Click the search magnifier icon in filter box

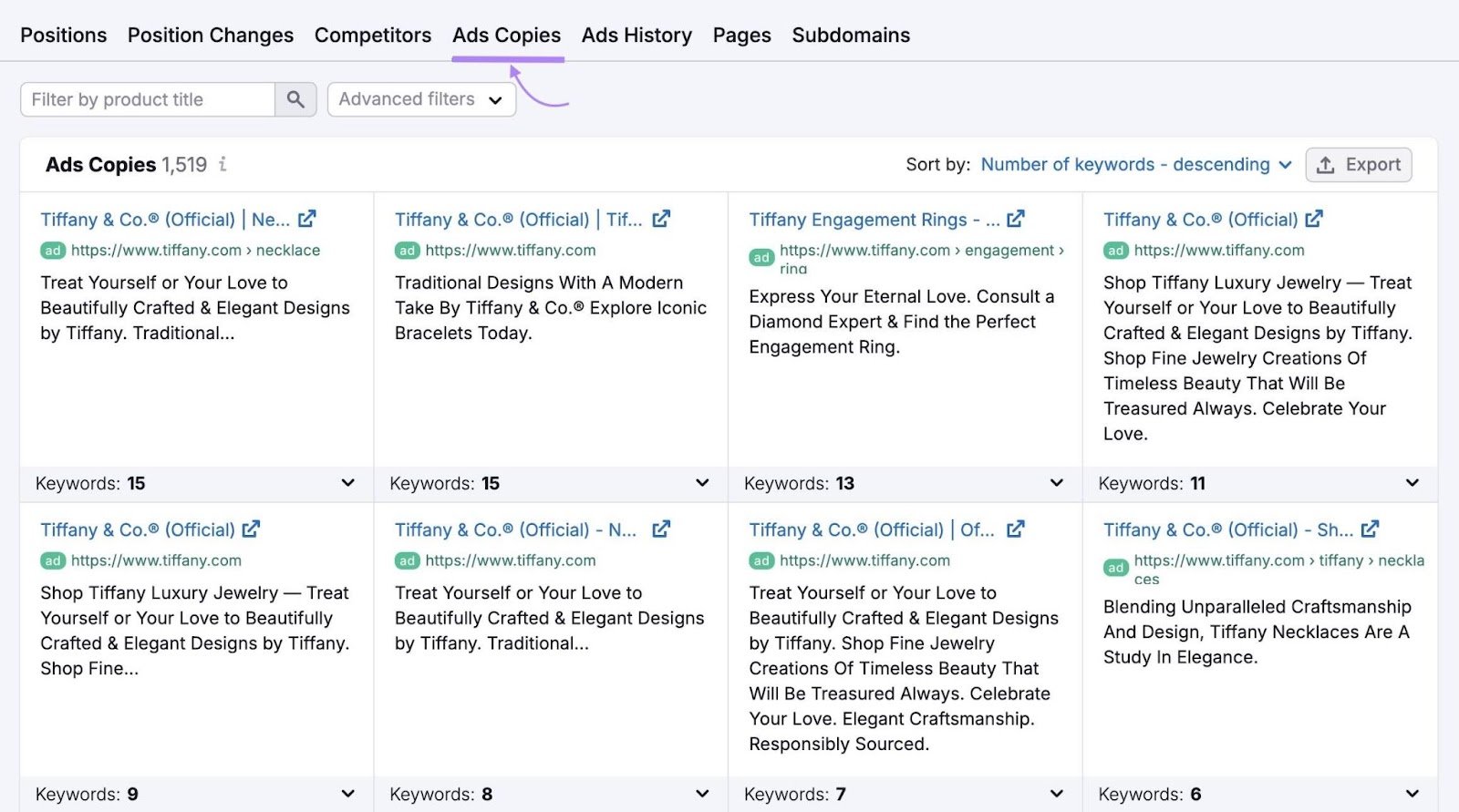pos(295,99)
